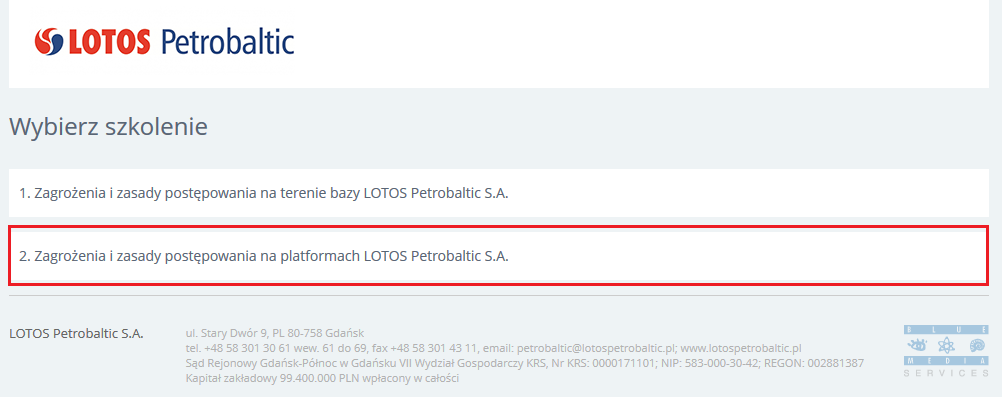This screenshot has width=1002, height=397.
Task: Click the eye icon in Blue Media logo
Action: click(917, 345)
